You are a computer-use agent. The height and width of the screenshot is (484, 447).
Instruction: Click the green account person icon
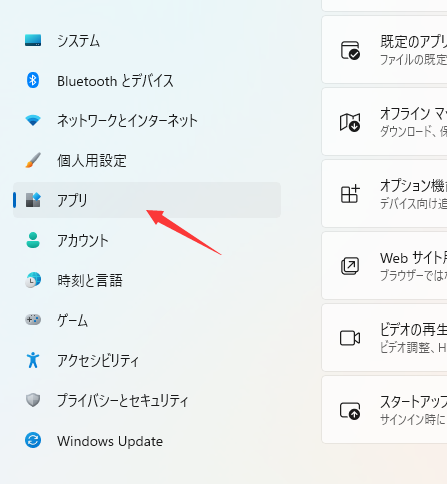[33, 240]
